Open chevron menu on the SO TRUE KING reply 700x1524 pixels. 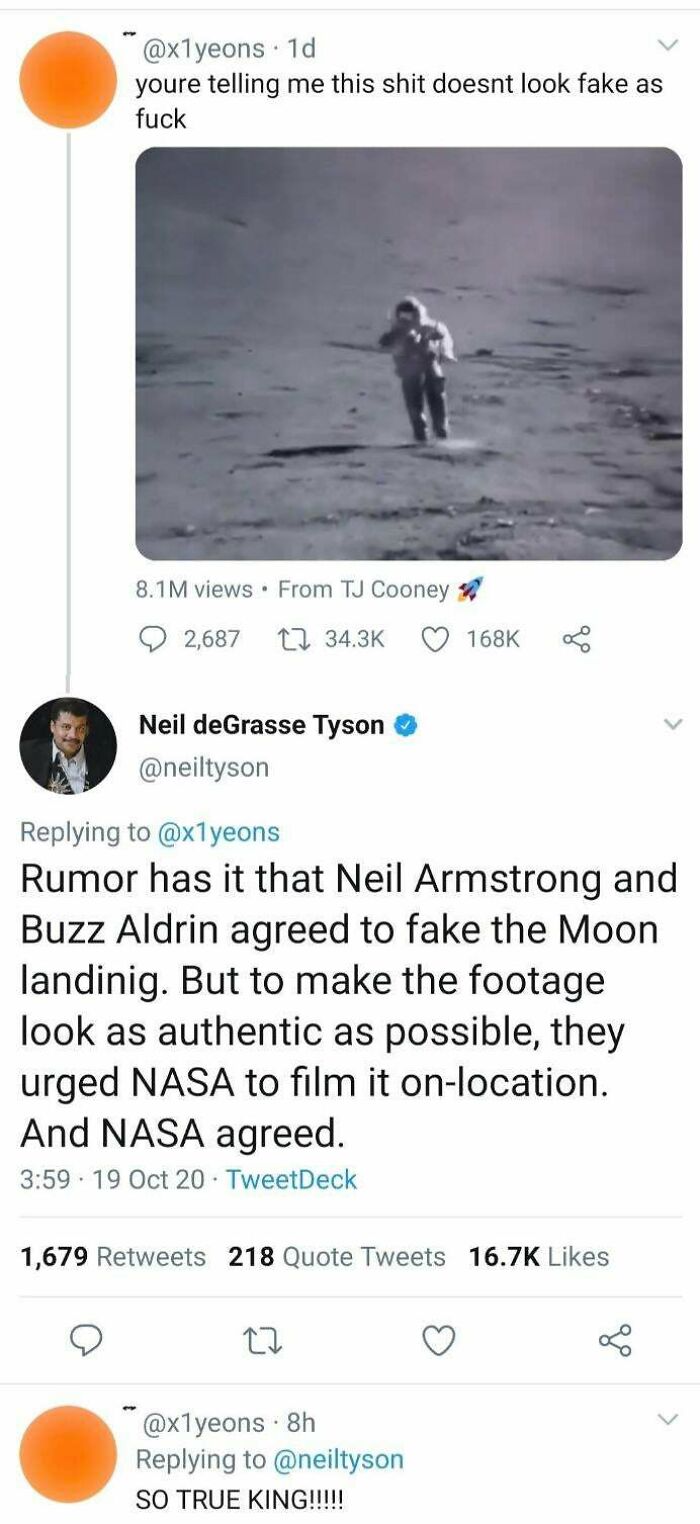tap(666, 1420)
